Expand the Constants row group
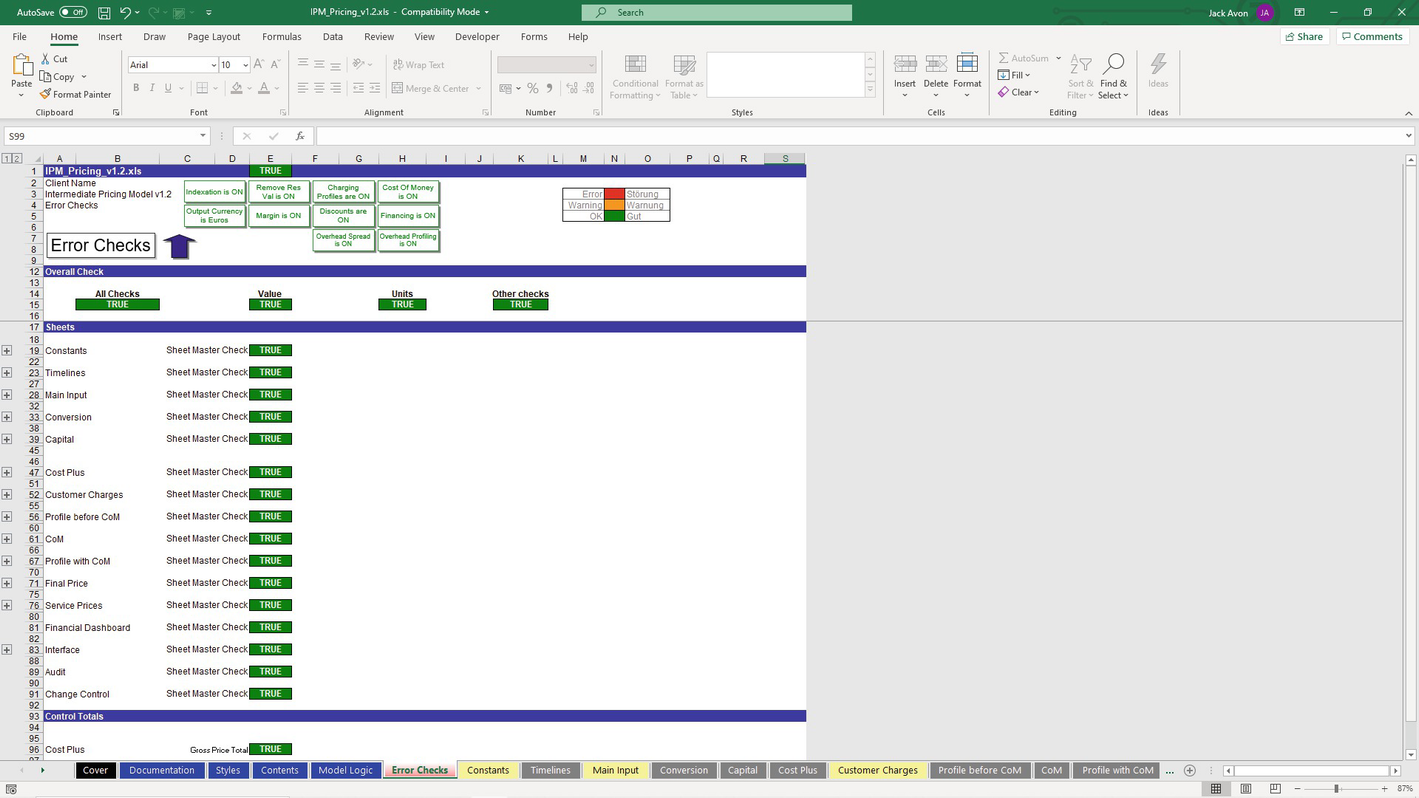The height and width of the screenshot is (798, 1419). [7, 351]
